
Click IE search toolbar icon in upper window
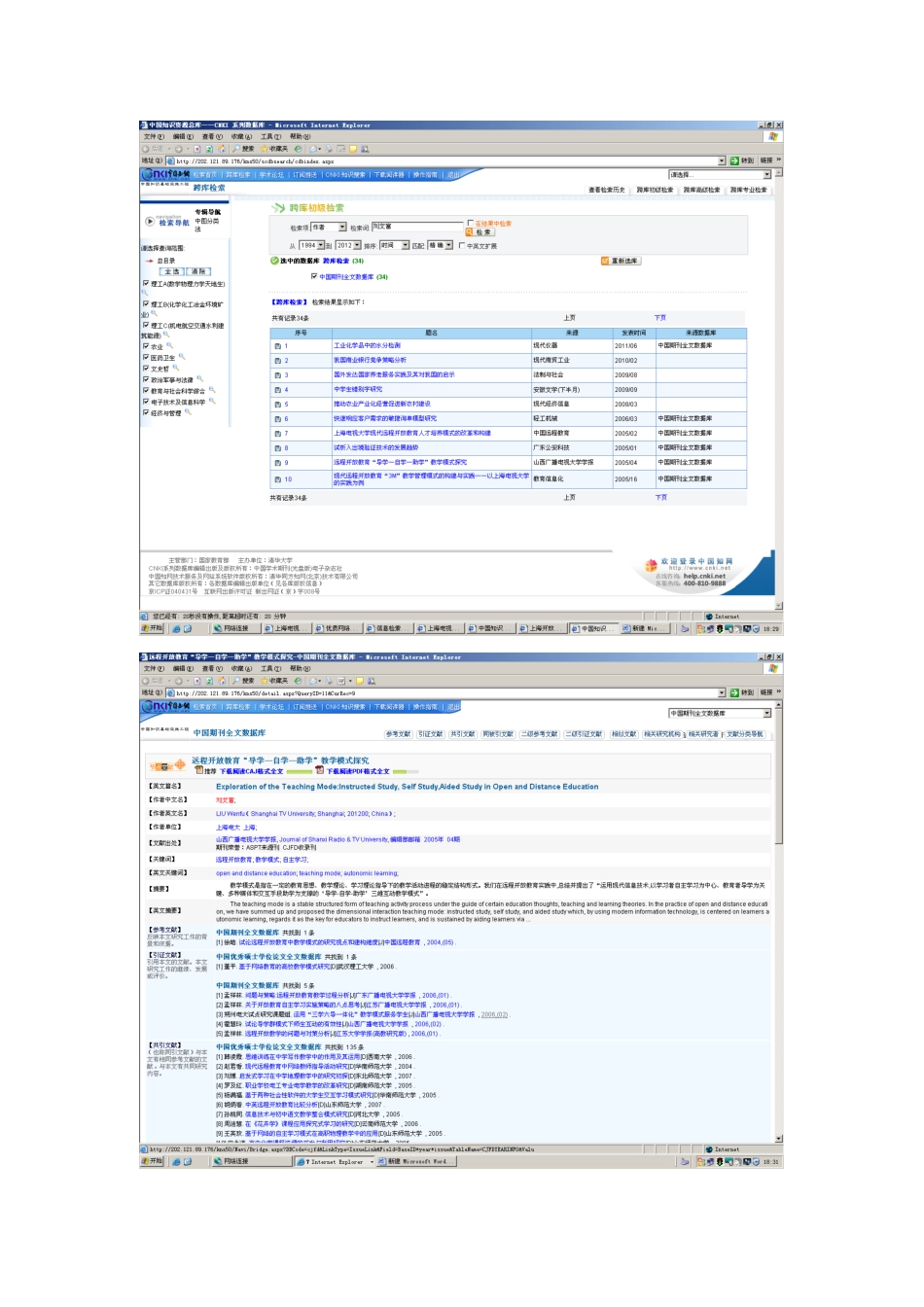point(235,149)
